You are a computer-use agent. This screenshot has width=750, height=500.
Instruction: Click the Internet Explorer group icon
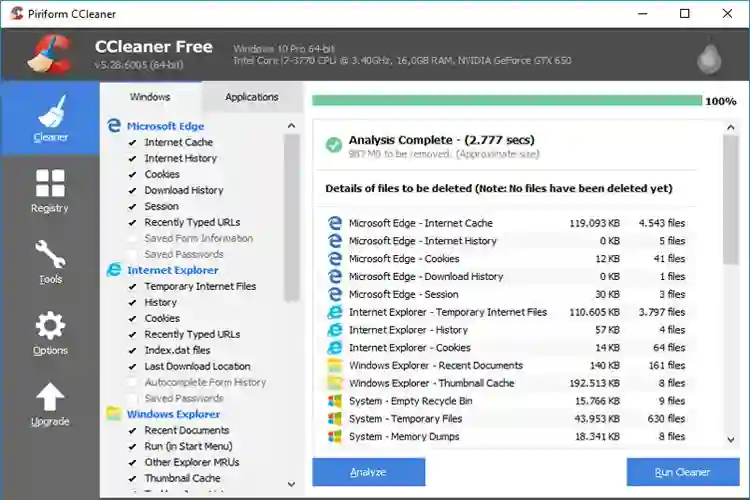(114, 270)
